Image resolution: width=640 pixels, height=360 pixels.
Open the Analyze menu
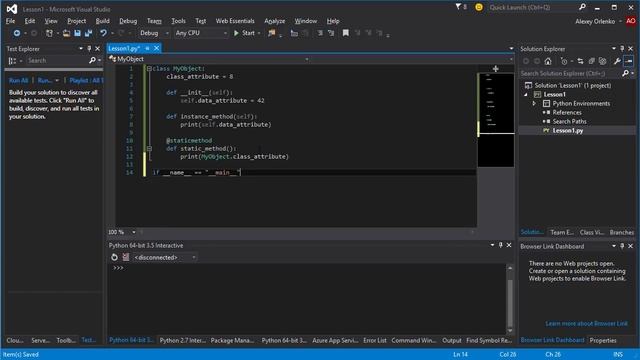tap(275, 21)
